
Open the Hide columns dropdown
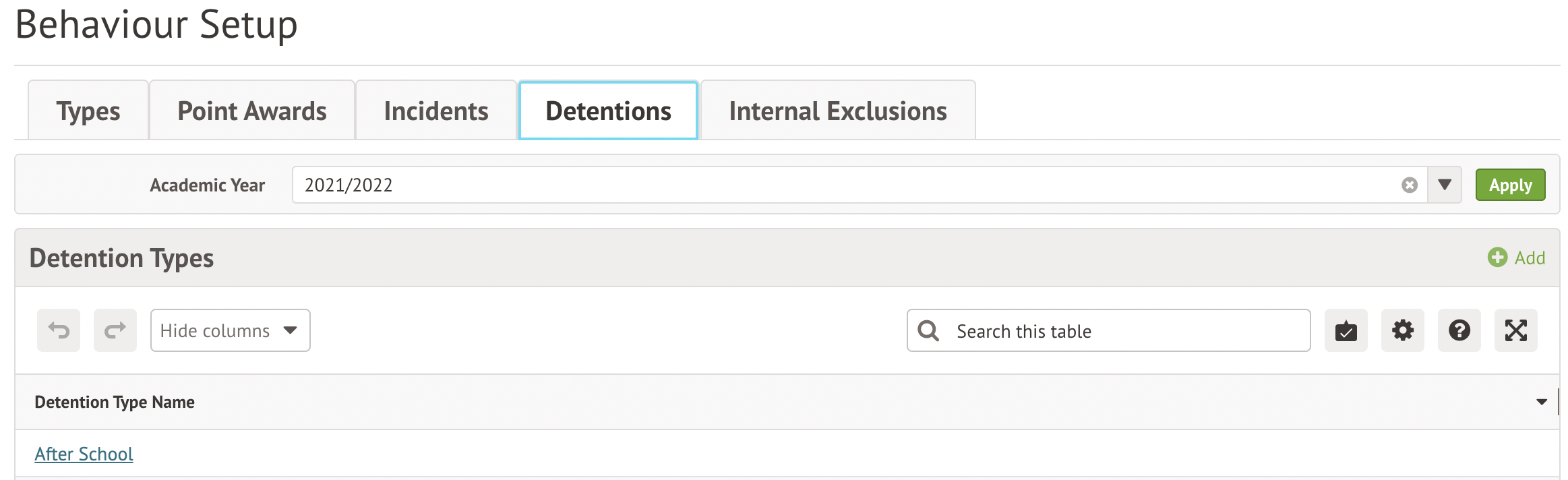pos(230,330)
